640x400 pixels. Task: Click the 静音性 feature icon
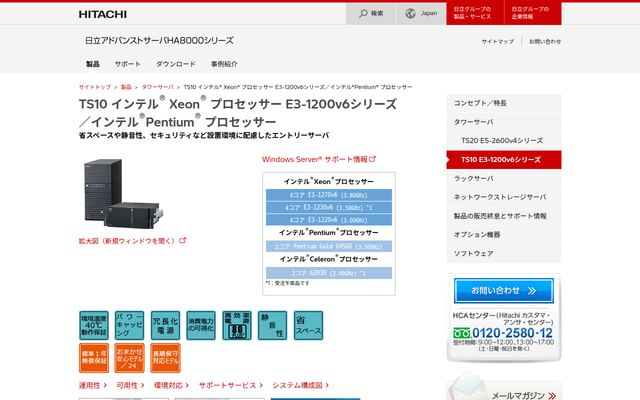[x=272, y=325]
